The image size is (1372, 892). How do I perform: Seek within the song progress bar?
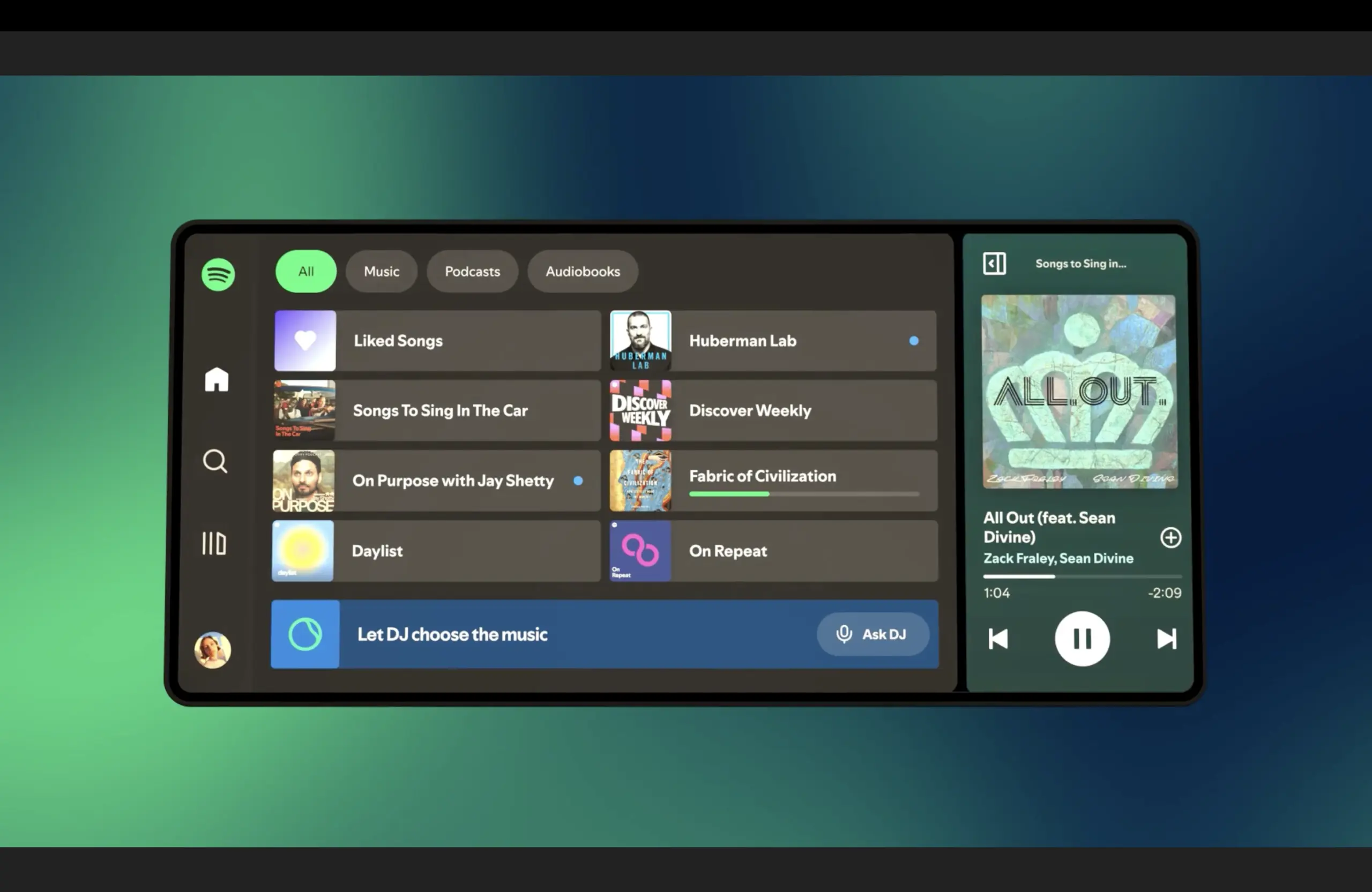(x=1083, y=576)
